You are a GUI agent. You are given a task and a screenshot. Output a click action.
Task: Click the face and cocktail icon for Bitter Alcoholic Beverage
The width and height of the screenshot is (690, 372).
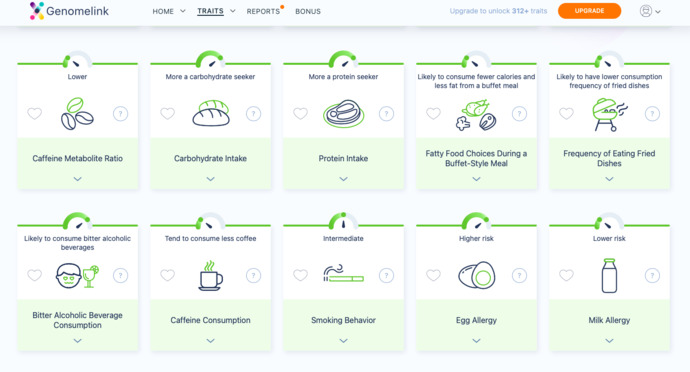77,276
